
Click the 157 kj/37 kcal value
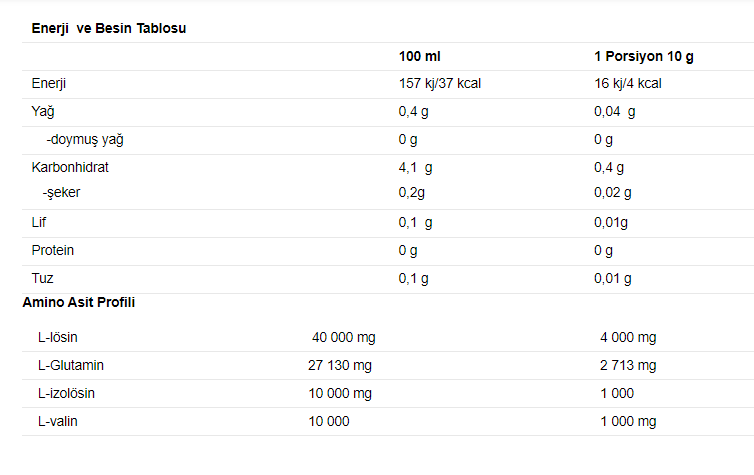click(440, 84)
